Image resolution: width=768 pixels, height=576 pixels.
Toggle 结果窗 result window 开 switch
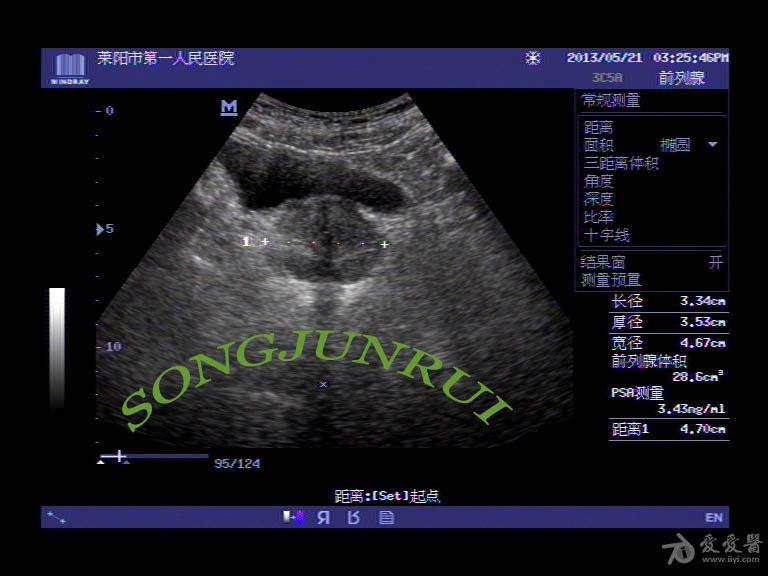pyautogui.click(x=715, y=263)
